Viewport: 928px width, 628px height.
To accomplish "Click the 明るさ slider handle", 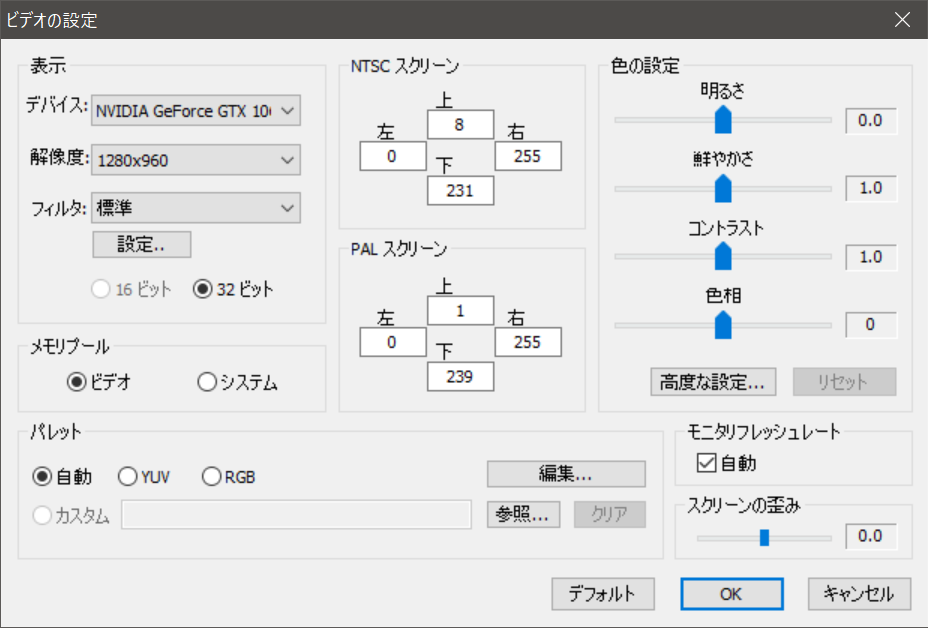I will tap(723, 120).
